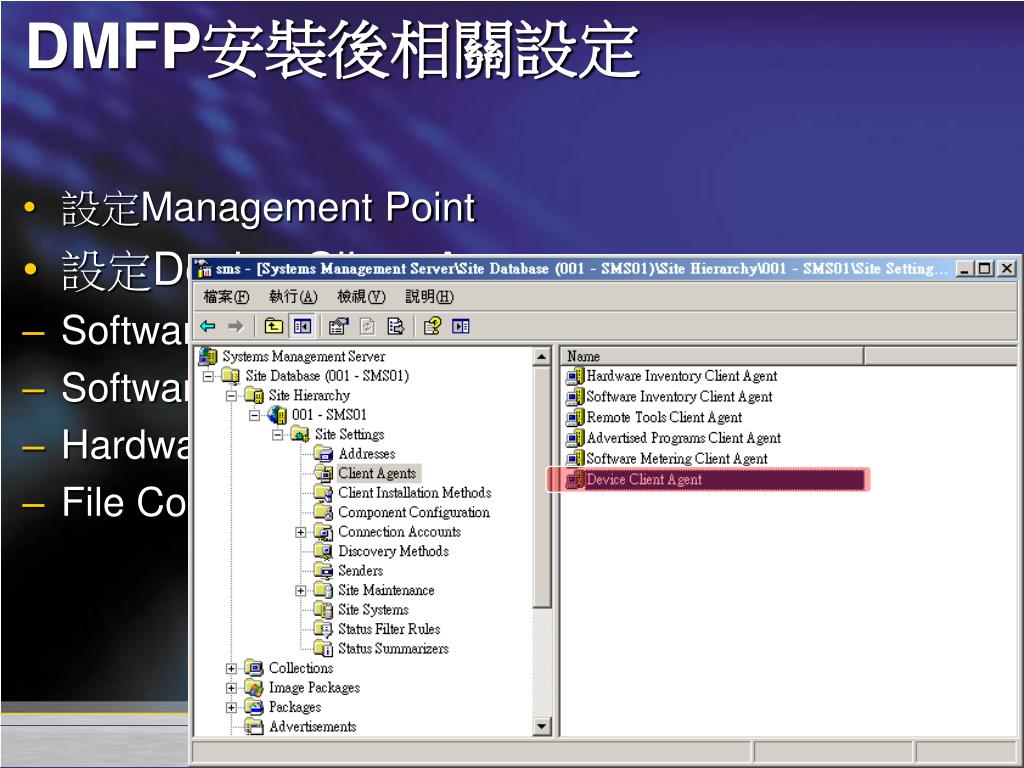1024x768 pixels.
Task: Open the 說明(H) menu
Action: [429, 297]
